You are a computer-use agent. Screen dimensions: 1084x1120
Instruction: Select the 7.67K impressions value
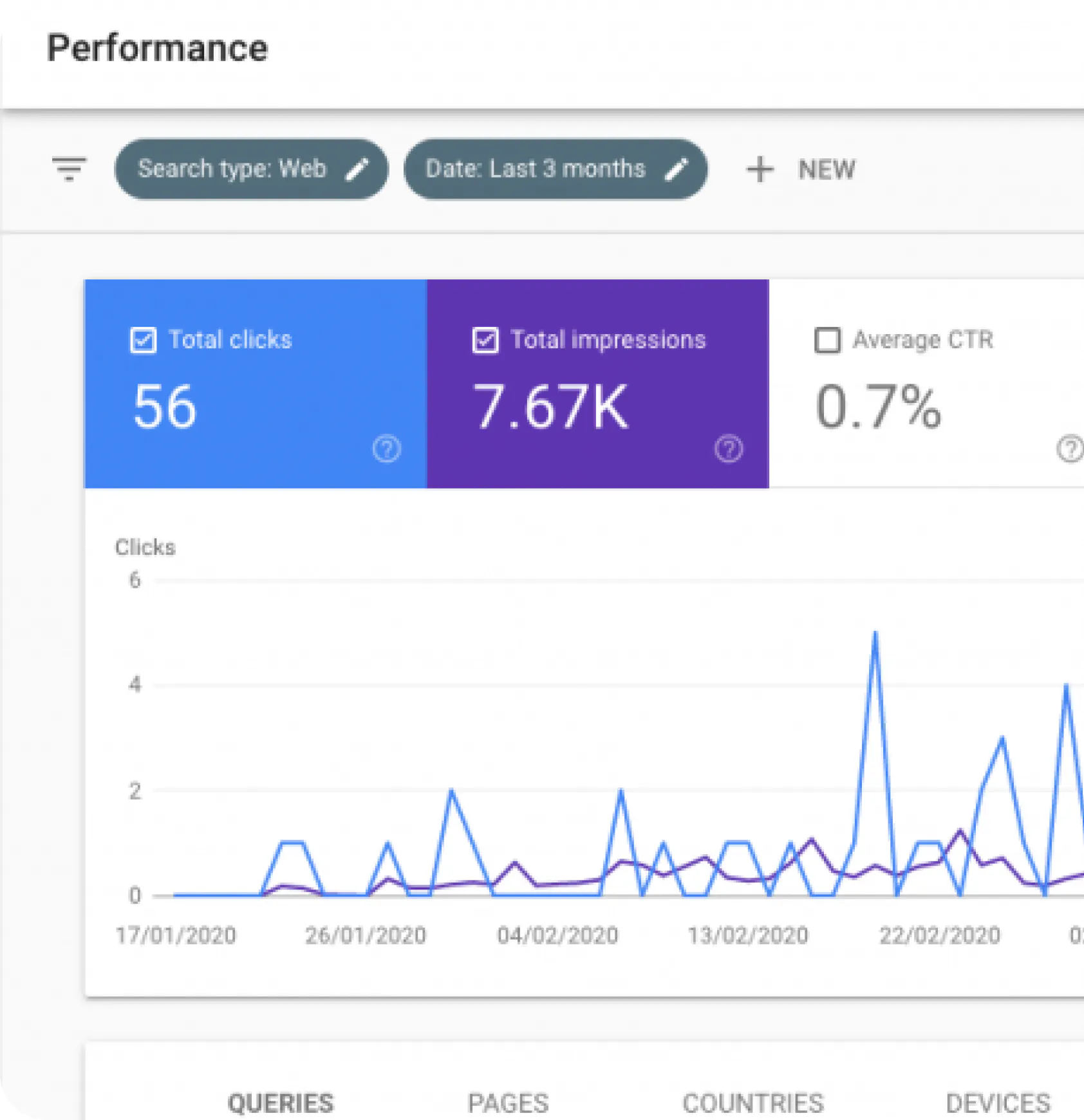point(550,407)
